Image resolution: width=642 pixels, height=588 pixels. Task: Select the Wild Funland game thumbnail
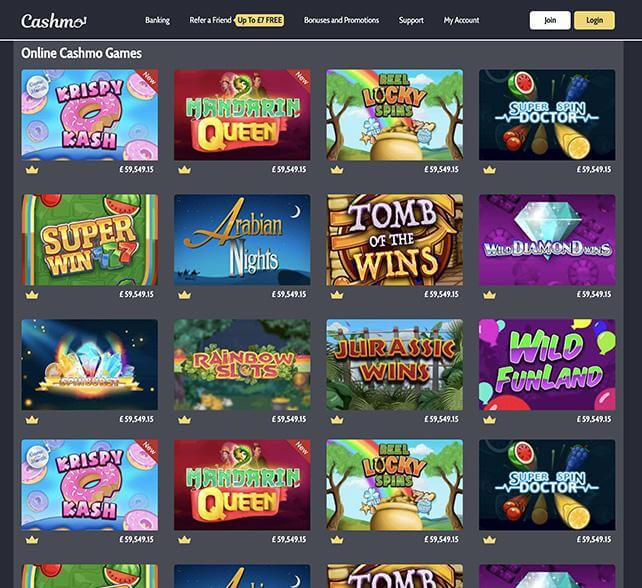coord(547,365)
